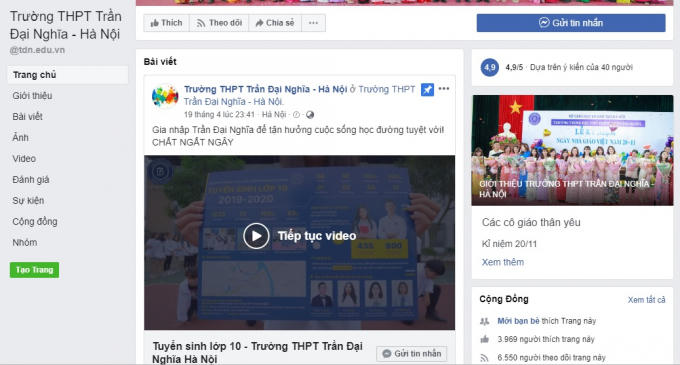Click the 4,9/5 rating text
680x365 pixels.
click(514, 68)
